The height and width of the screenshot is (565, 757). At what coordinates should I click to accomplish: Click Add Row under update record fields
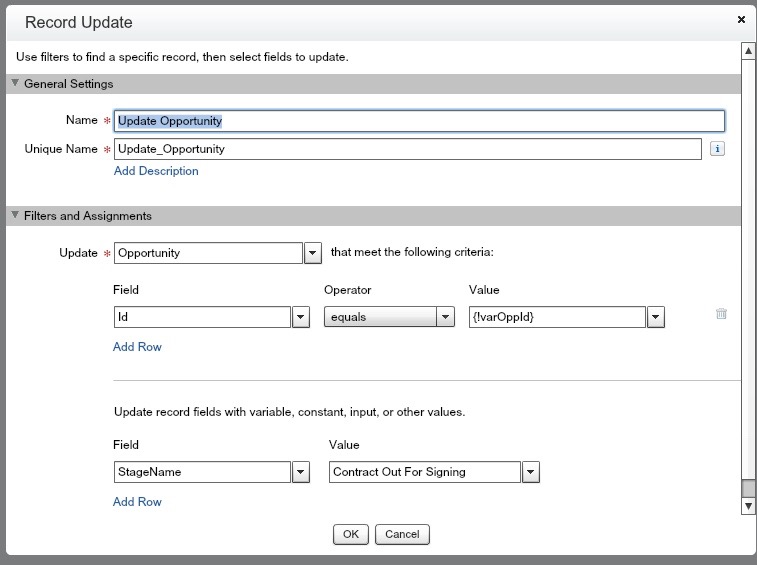(x=137, y=502)
